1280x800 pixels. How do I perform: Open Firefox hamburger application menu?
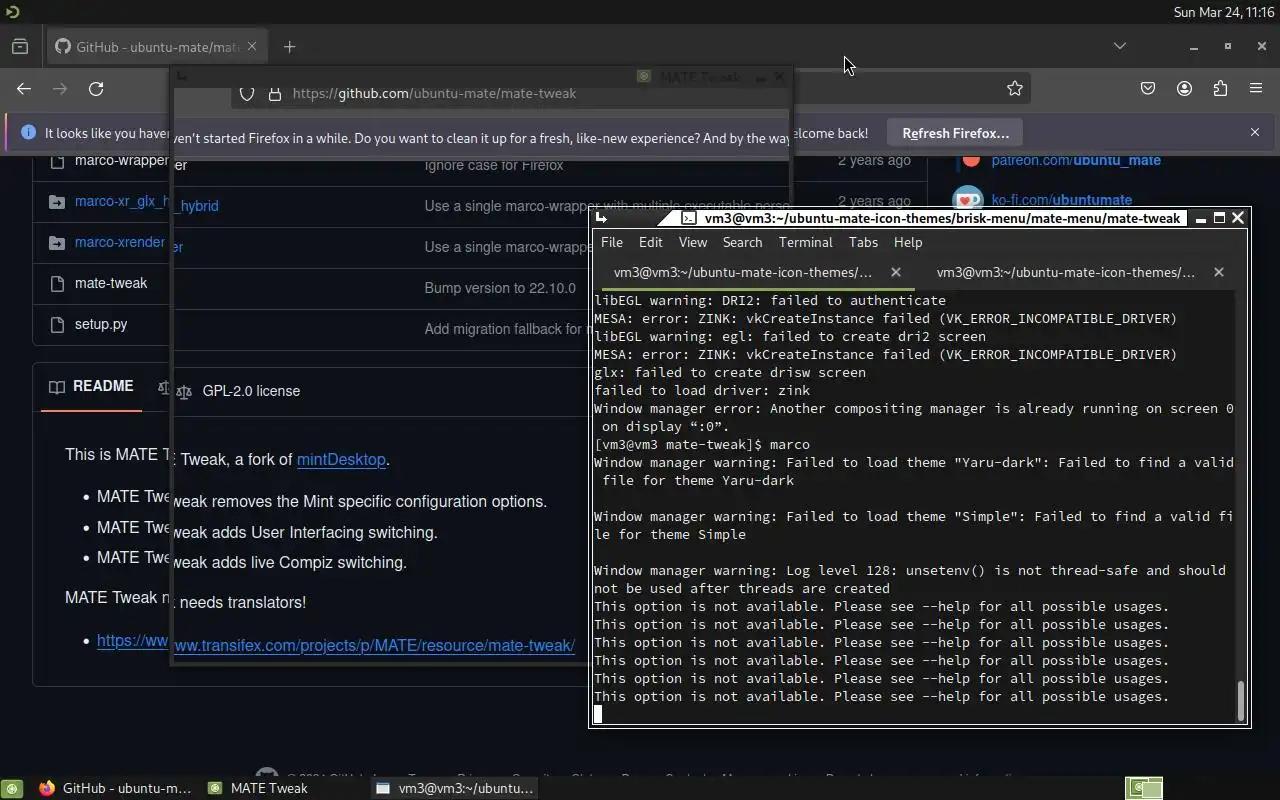click(1256, 89)
